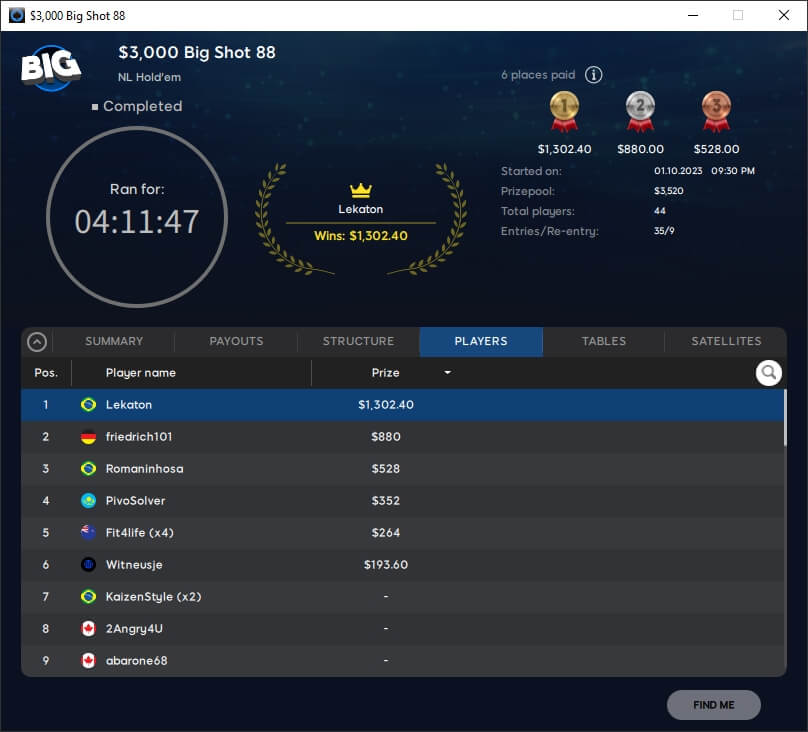Image resolution: width=808 pixels, height=732 pixels.
Task: Select player name Witneusje
Action: (134, 565)
